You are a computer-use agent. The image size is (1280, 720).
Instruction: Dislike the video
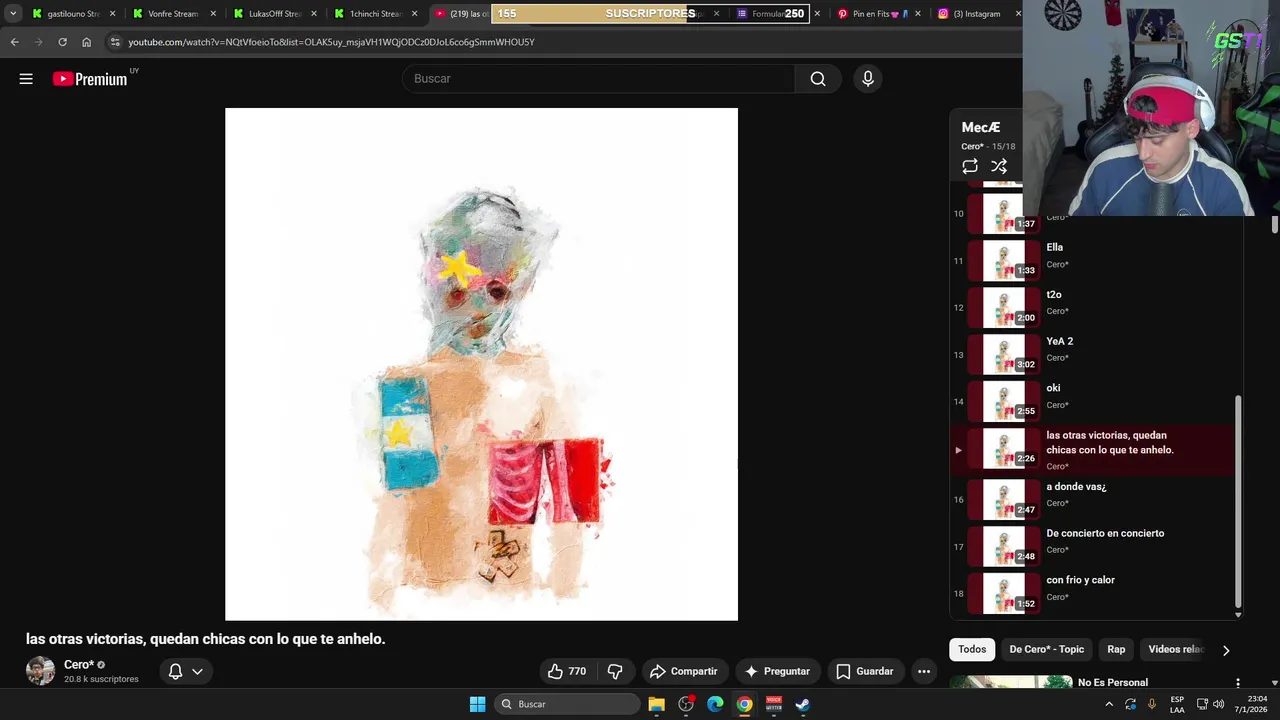coord(615,671)
